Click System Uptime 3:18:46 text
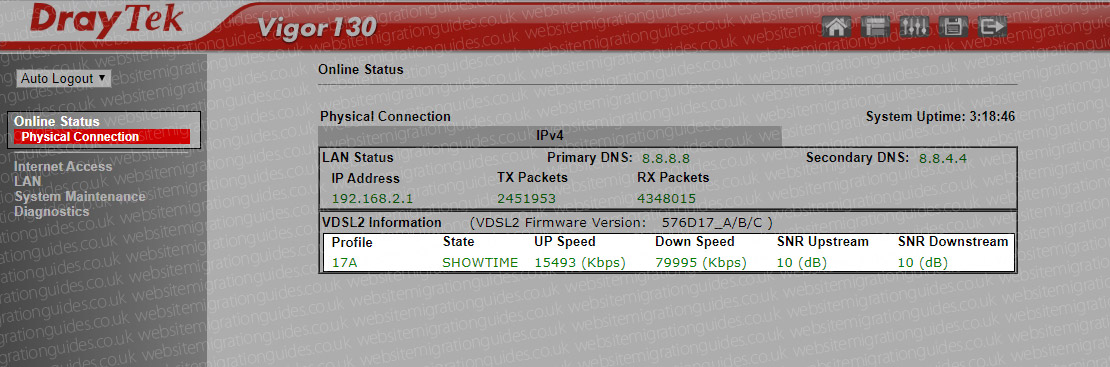 [x=940, y=116]
